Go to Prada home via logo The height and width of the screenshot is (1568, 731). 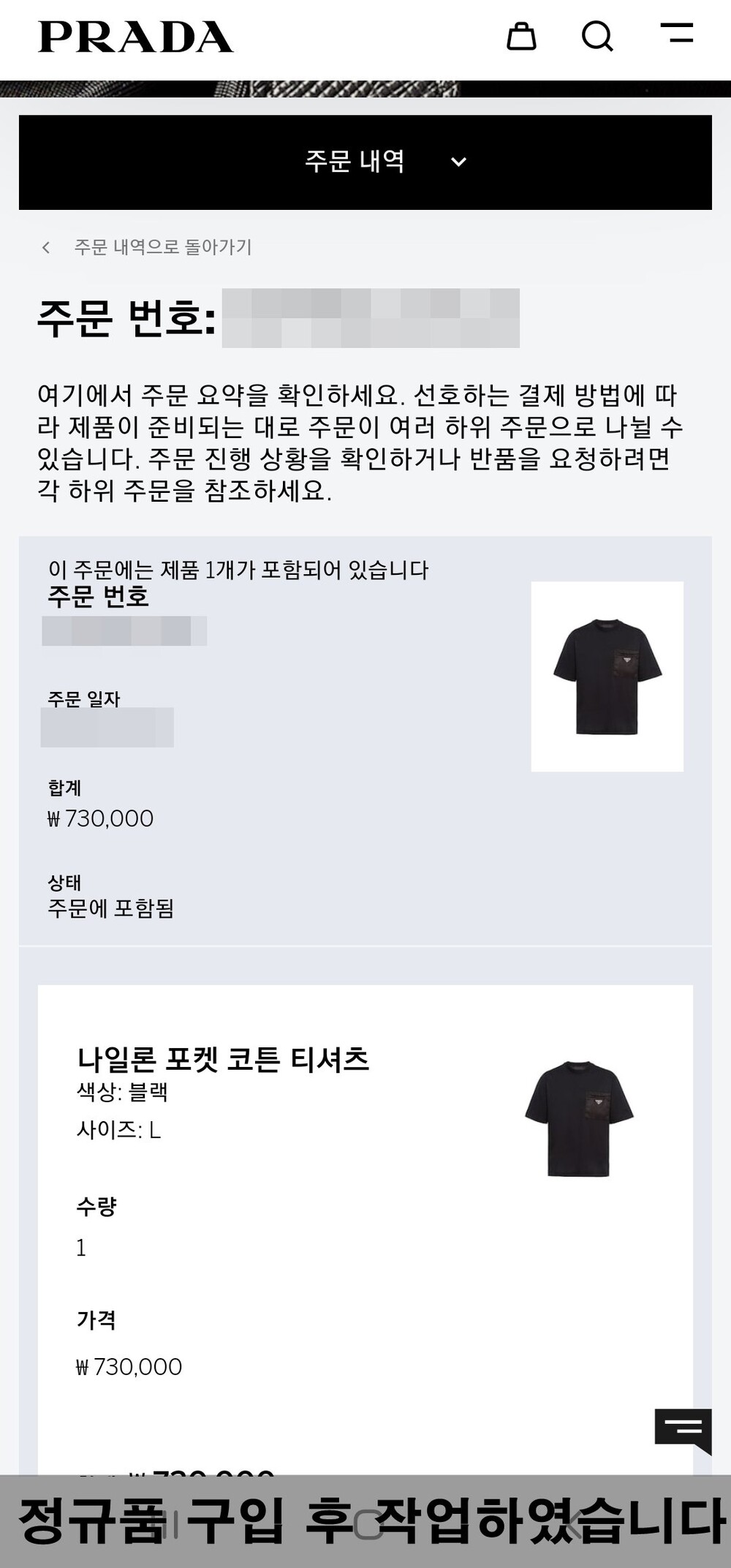[135, 37]
